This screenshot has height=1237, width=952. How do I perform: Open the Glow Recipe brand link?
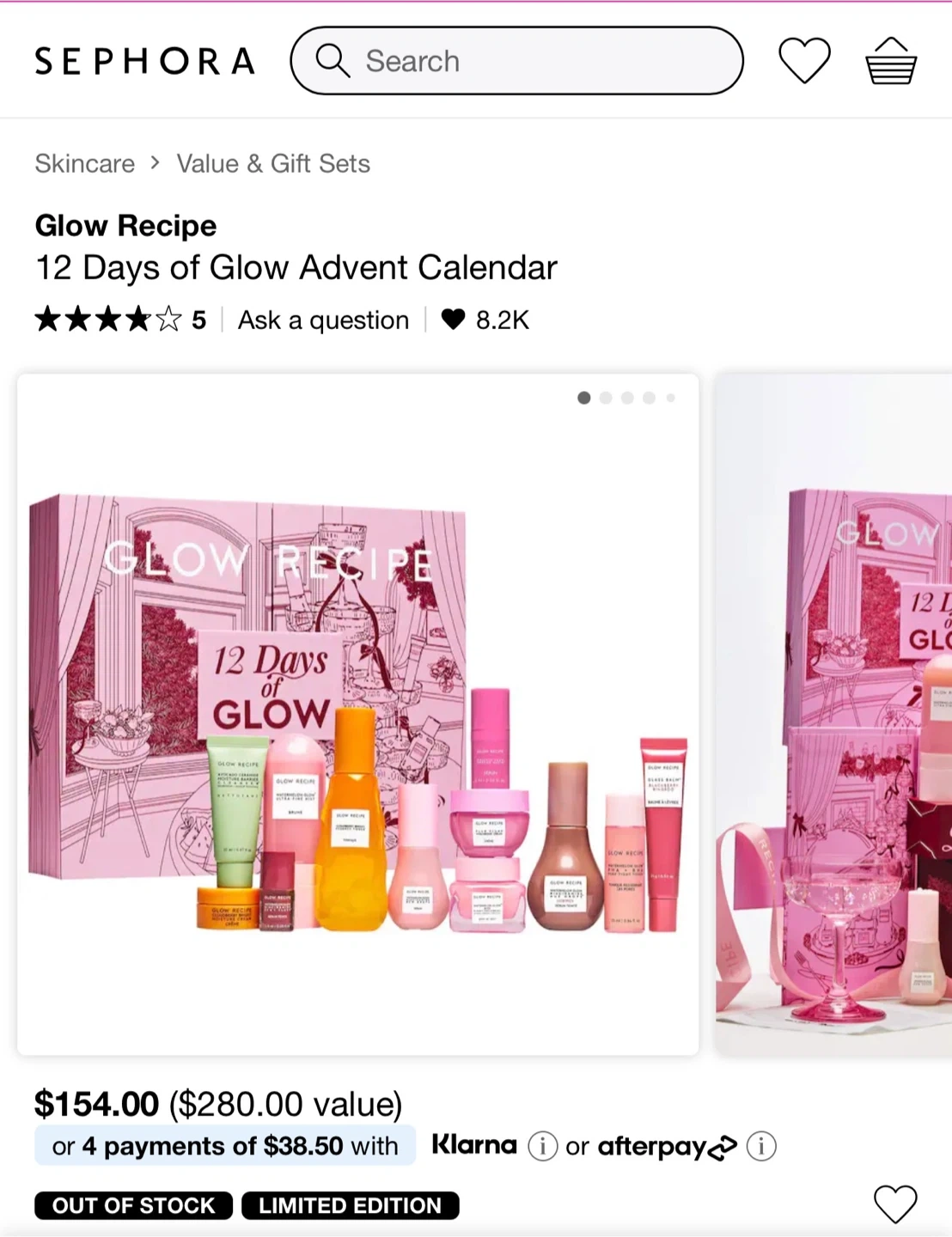click(125, 226)
